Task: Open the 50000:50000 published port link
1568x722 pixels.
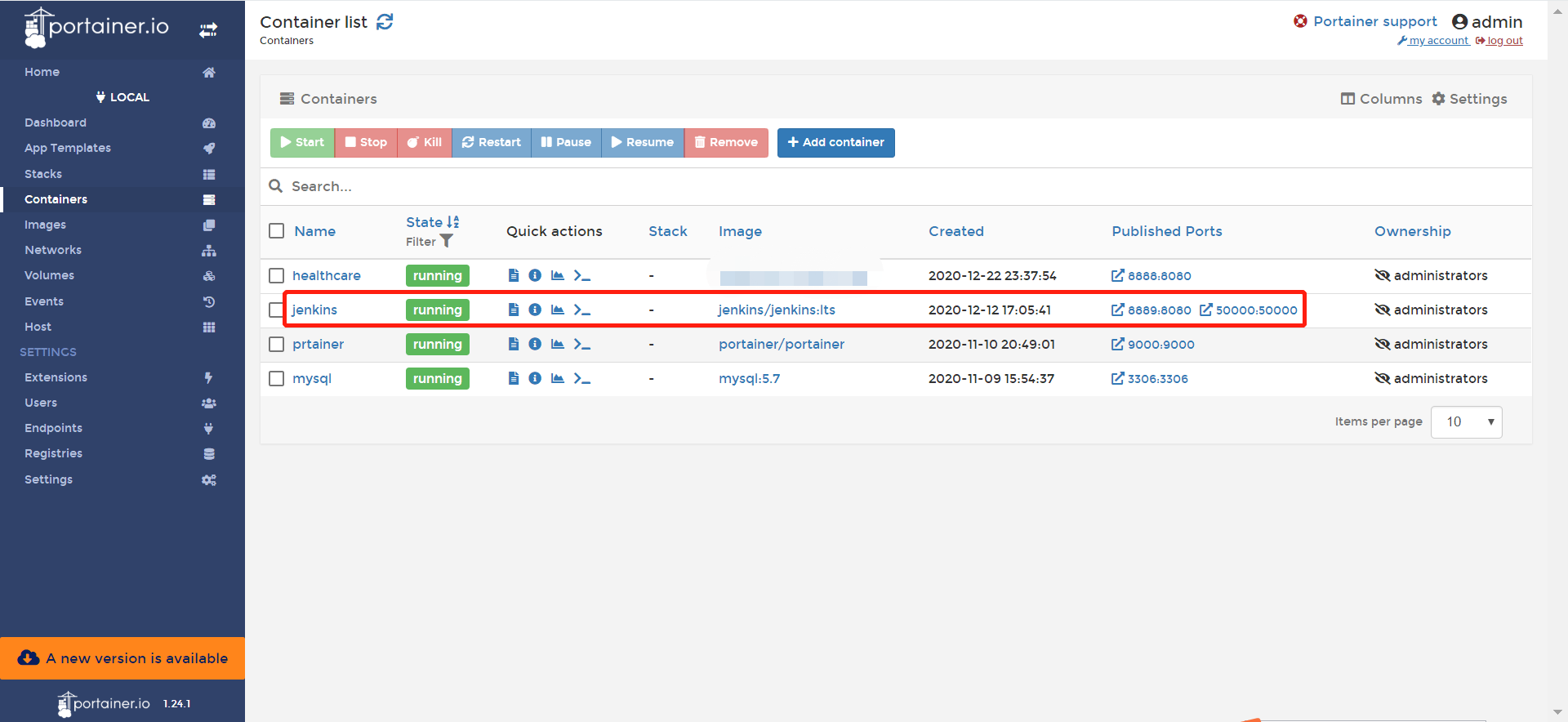Action: coord(1249,310)
